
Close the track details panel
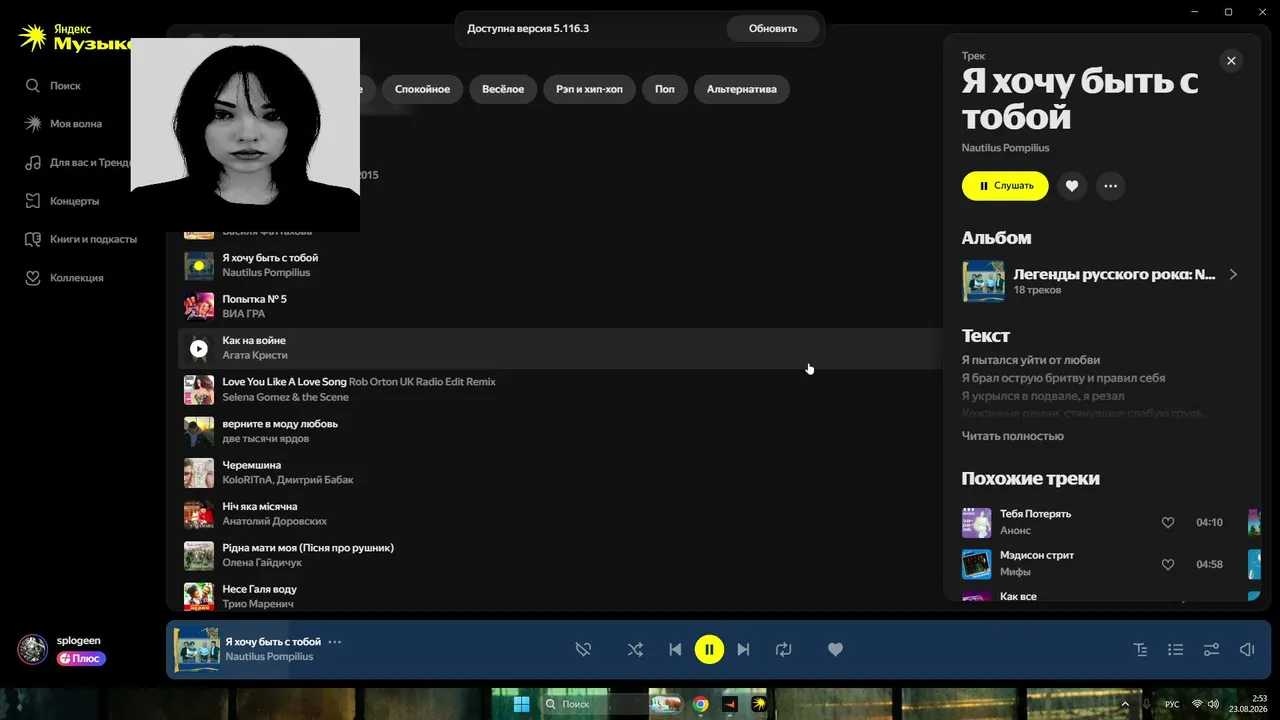pos(1231,61)
